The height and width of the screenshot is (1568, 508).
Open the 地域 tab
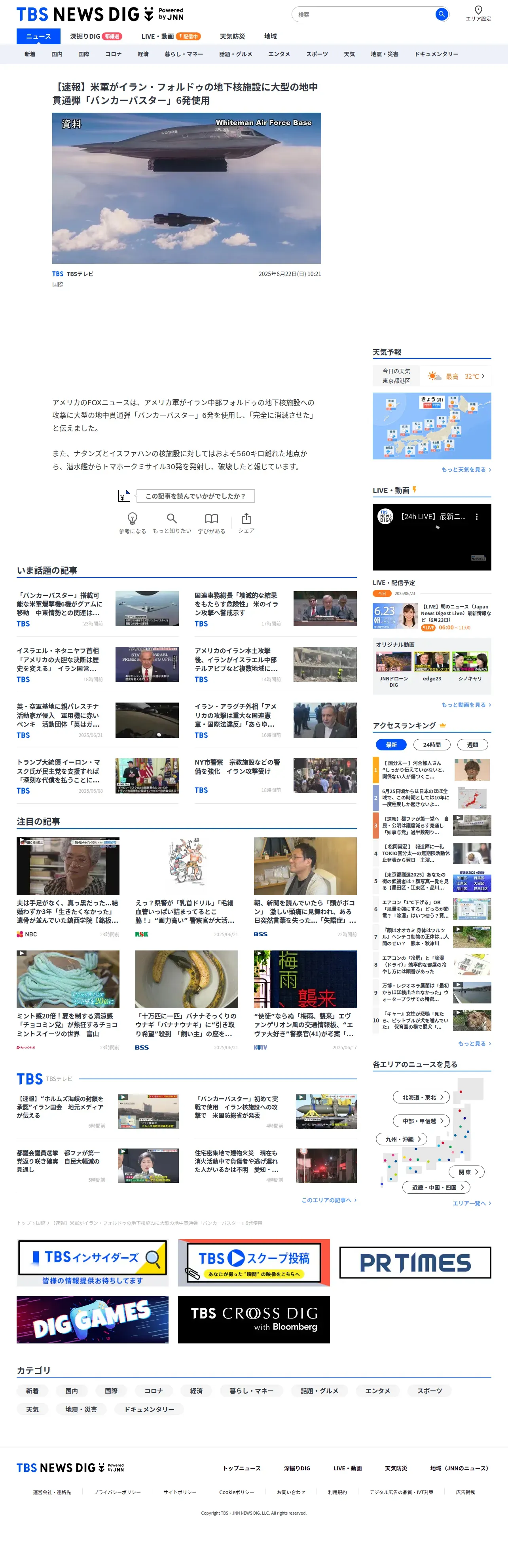[x=271, y=36]
